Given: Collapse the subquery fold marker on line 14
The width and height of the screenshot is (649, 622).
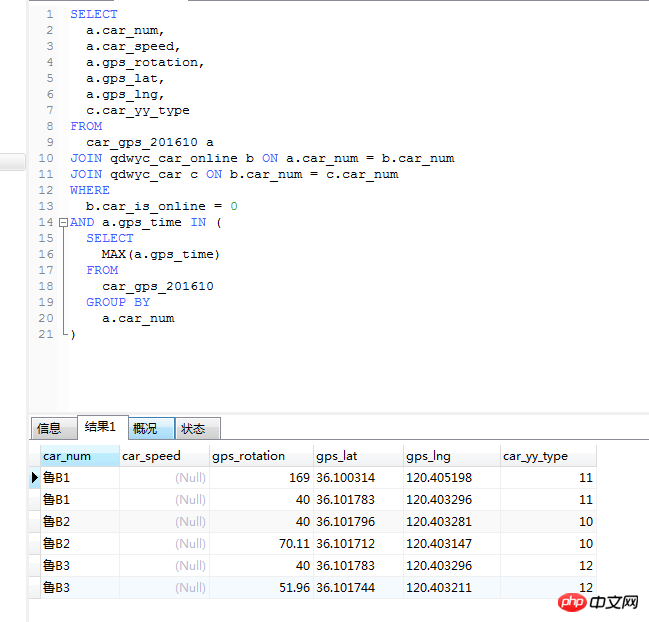Looking at the screenshot, I should [63, 223].
